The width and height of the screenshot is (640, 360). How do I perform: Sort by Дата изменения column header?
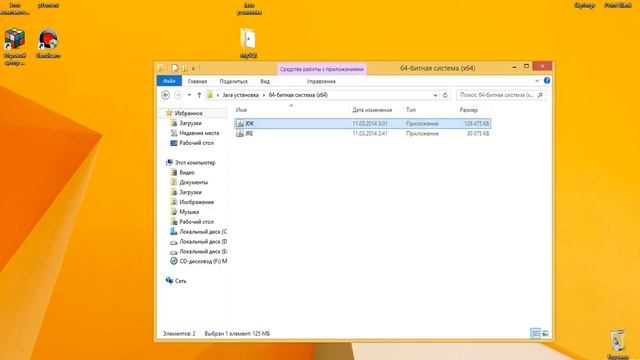click(372, 110)
